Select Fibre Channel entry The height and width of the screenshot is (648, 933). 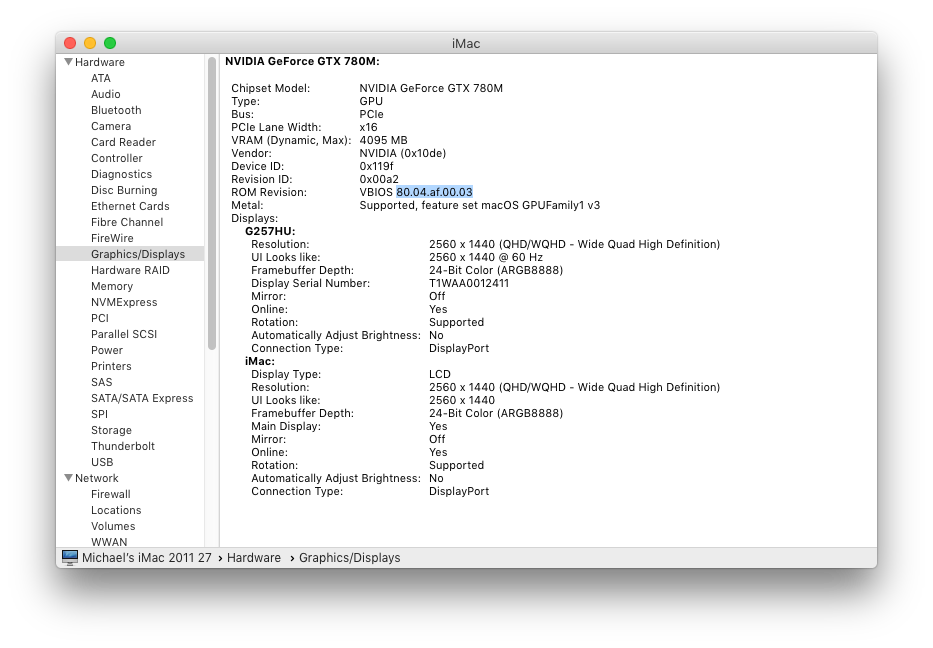pyautogui.click(x=127, y=223)
